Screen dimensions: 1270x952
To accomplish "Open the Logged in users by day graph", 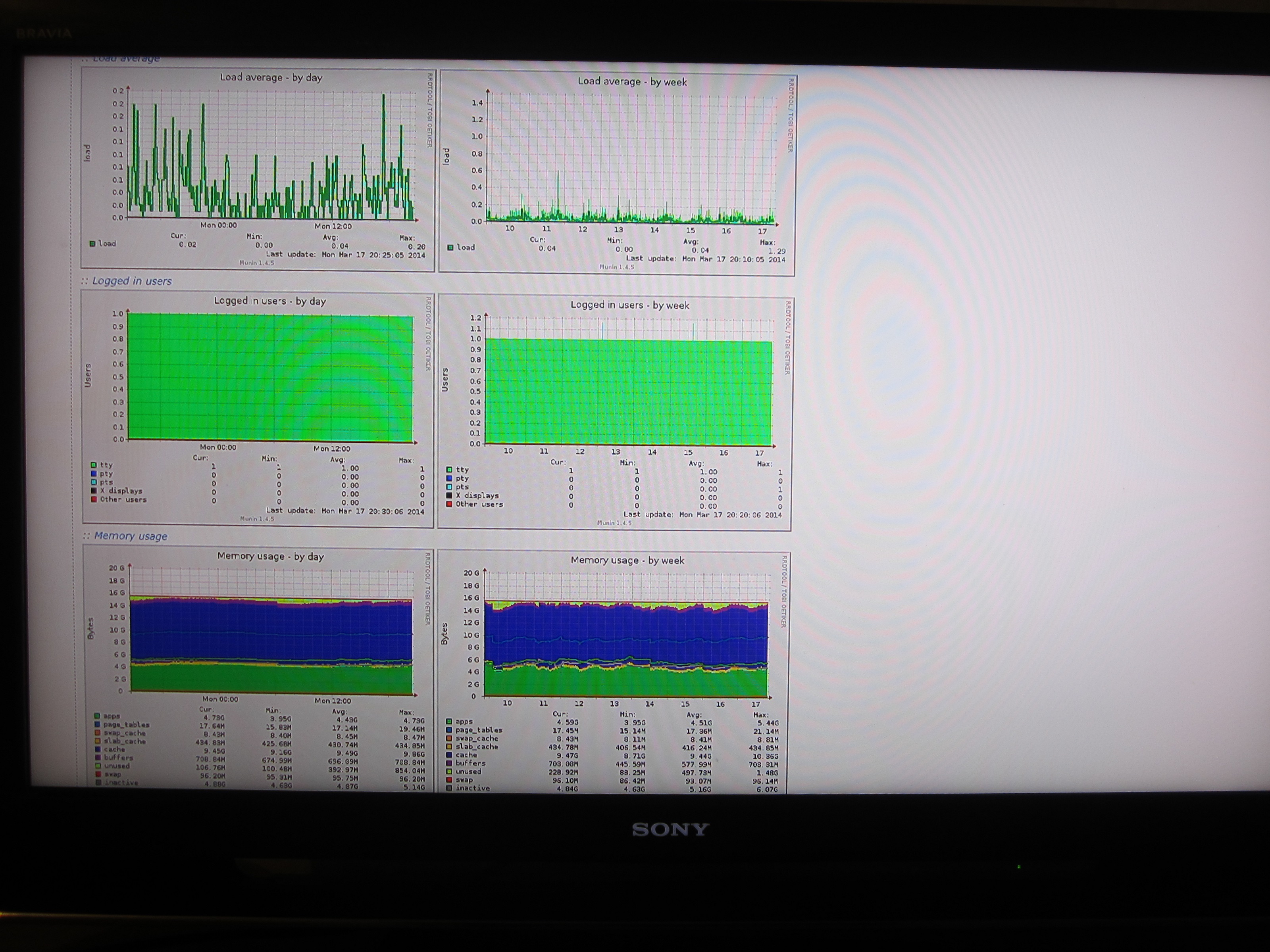I will [258, 407].
